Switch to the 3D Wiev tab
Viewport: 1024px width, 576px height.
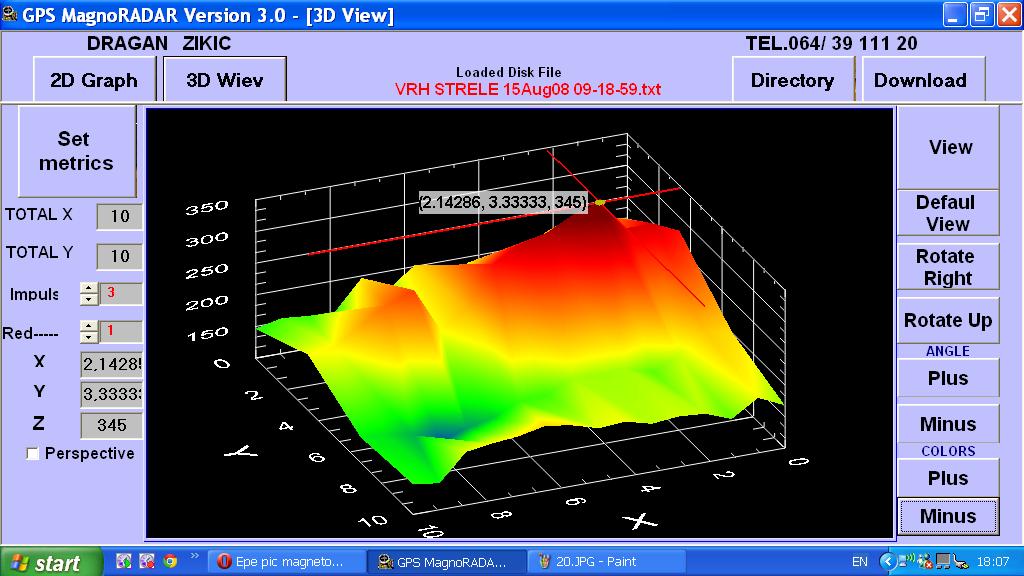coord(225,80)
